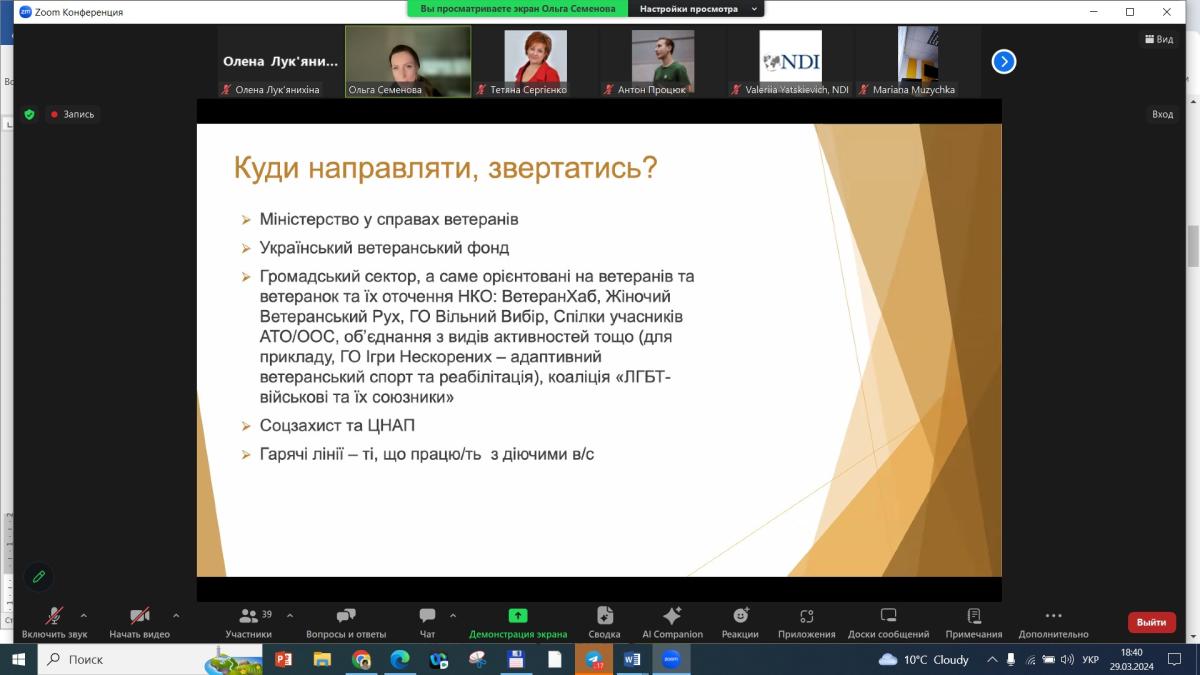Viewport: 1200px width, 675px height.
Task: Open Вопросы и ответы Q&A panel
Action: point(346,622)
